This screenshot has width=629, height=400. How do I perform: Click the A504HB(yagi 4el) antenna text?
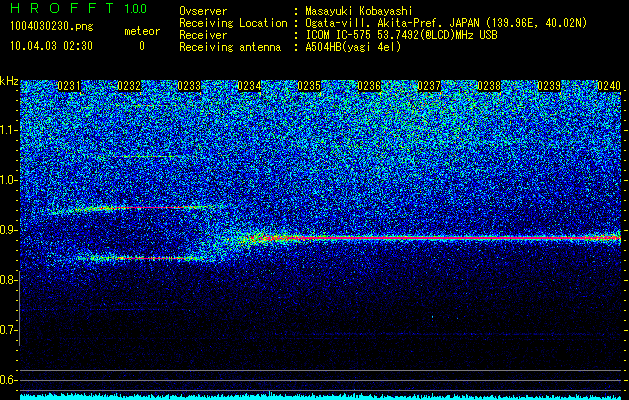pos(353,47)
